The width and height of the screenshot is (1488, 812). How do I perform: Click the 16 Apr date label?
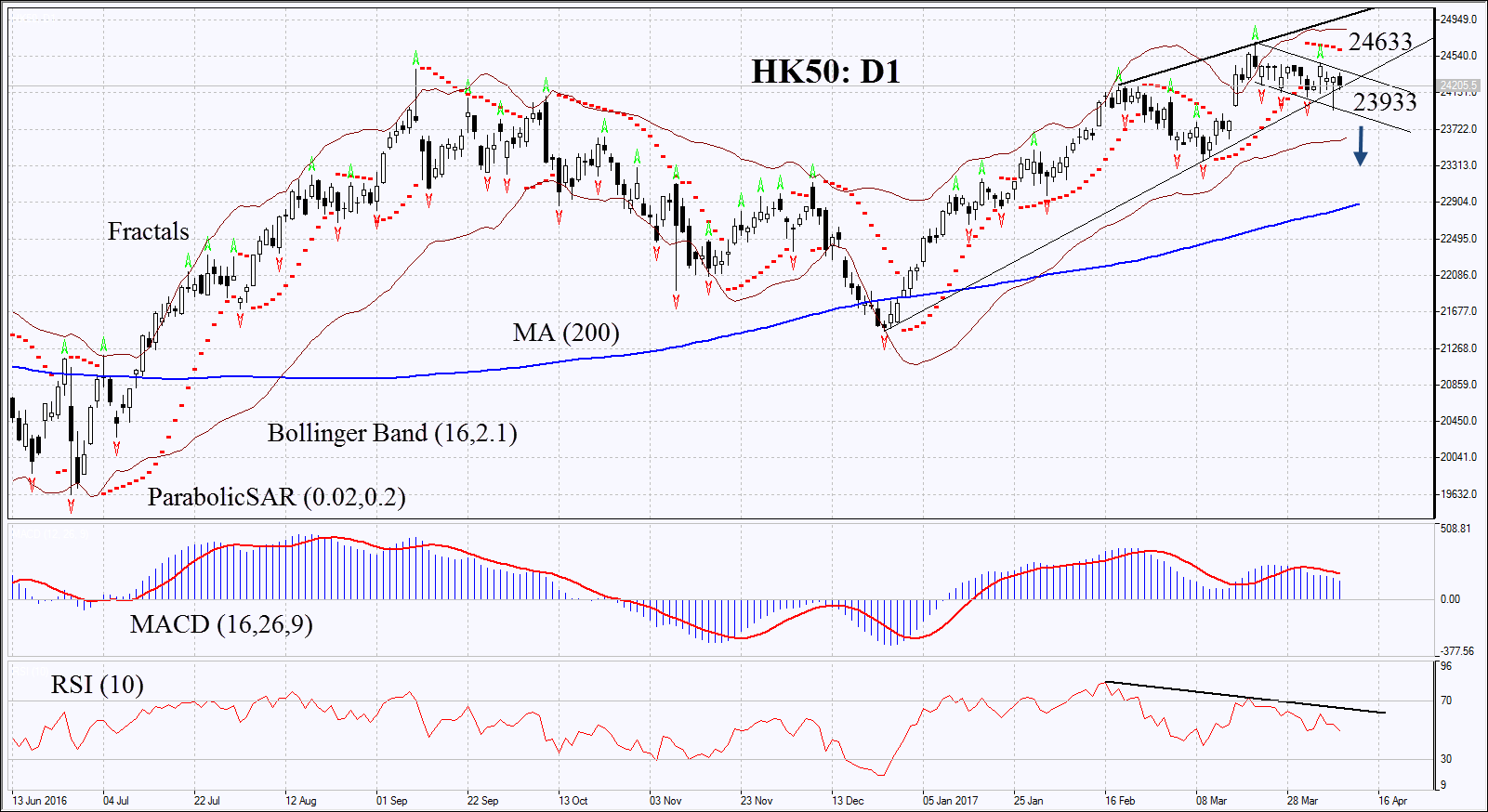click(x=1392, y=801)
